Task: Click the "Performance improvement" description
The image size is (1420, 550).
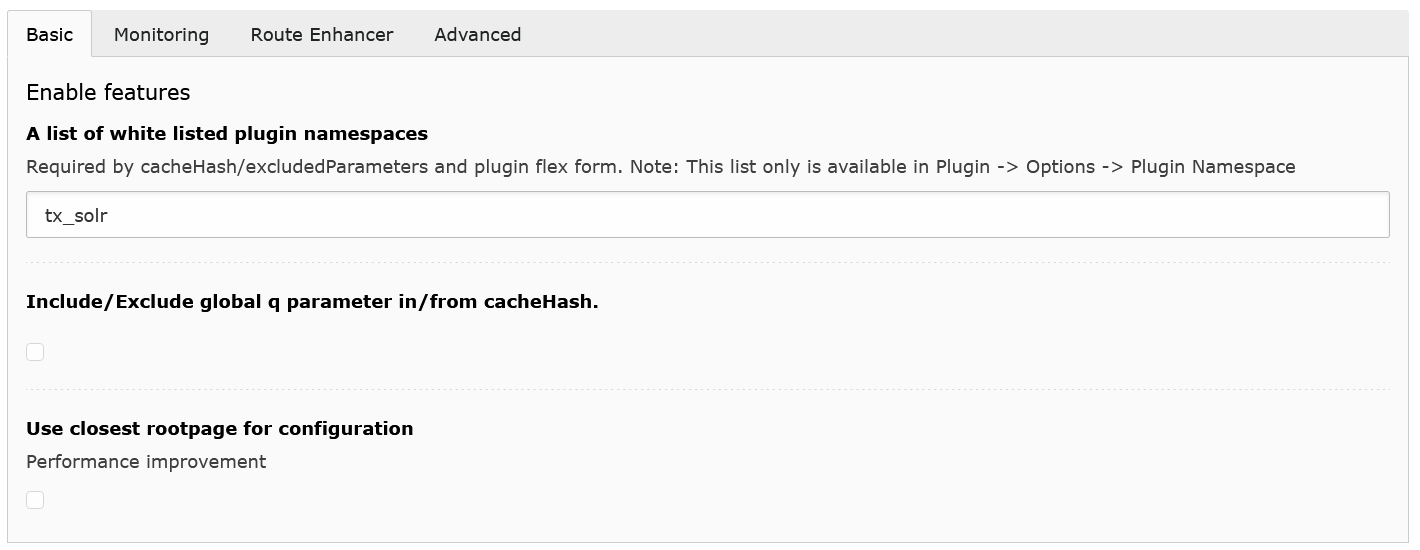Action: pyautogui.click(x=146, y=462)
